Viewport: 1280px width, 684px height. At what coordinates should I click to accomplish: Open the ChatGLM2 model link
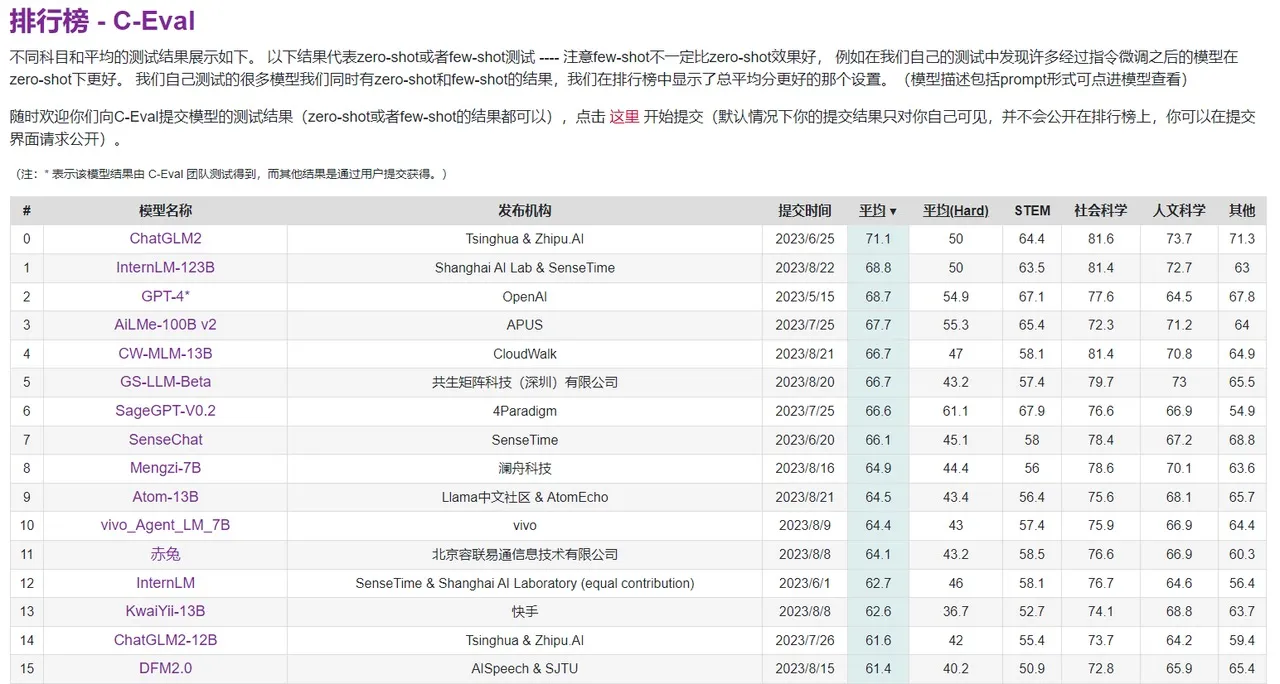click(x=165, y=239)
